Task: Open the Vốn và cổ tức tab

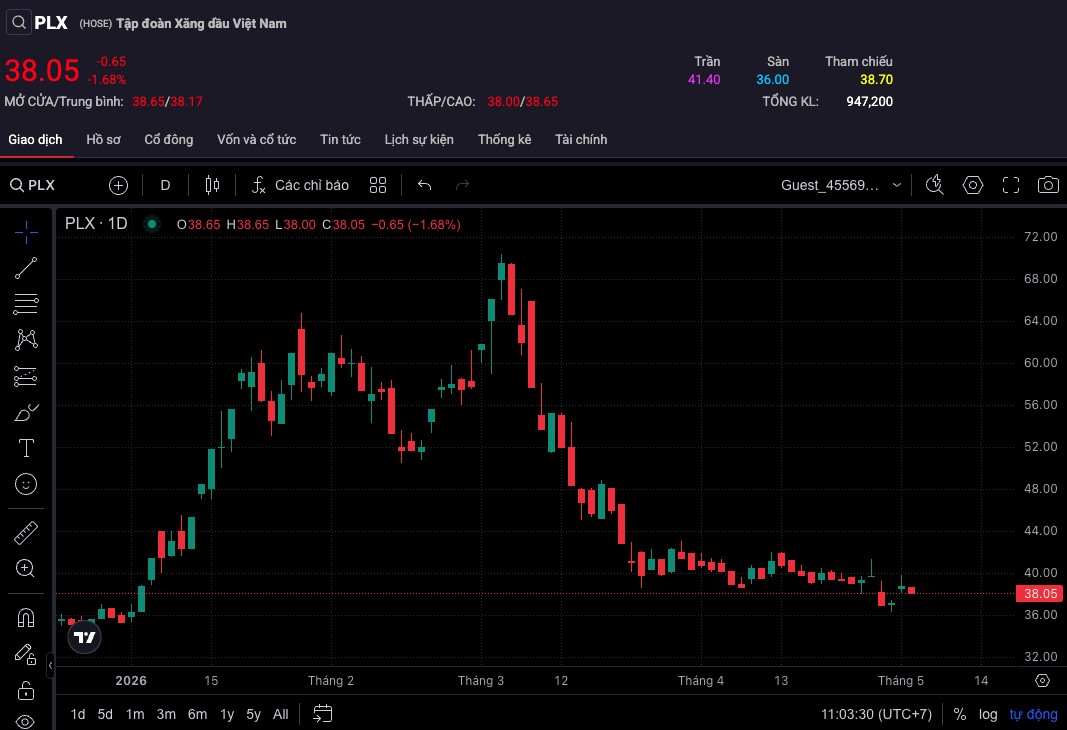Action: [x=257, y=139]
